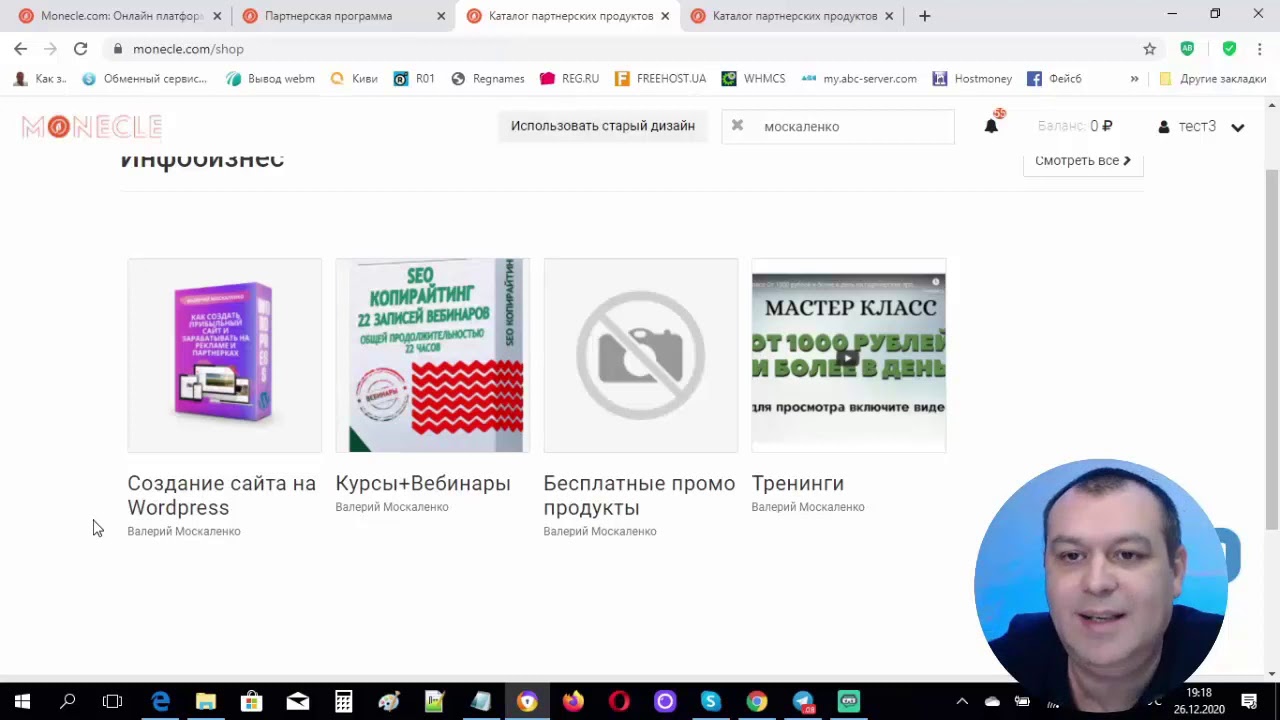Open the Windows Start menu

click(x=22, y=701)
